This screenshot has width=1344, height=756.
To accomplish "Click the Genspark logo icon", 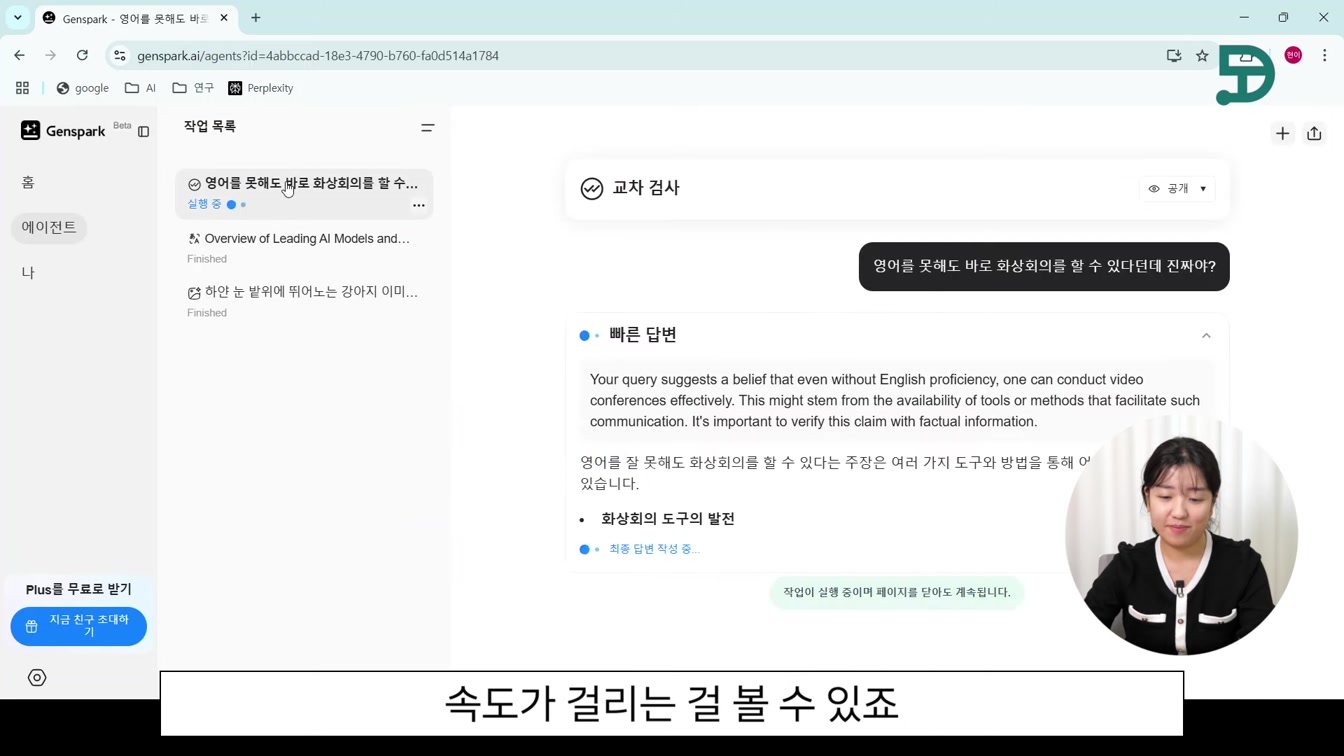I will tap(31, 131).
